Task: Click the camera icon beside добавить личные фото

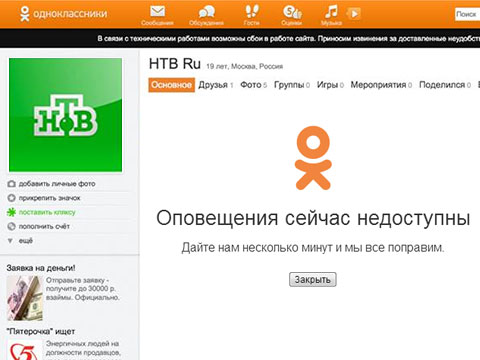Action: pos(11,184)
